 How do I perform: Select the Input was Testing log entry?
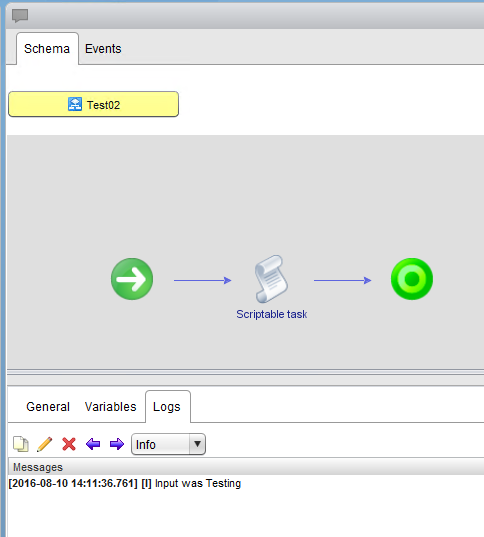point(125,484)
